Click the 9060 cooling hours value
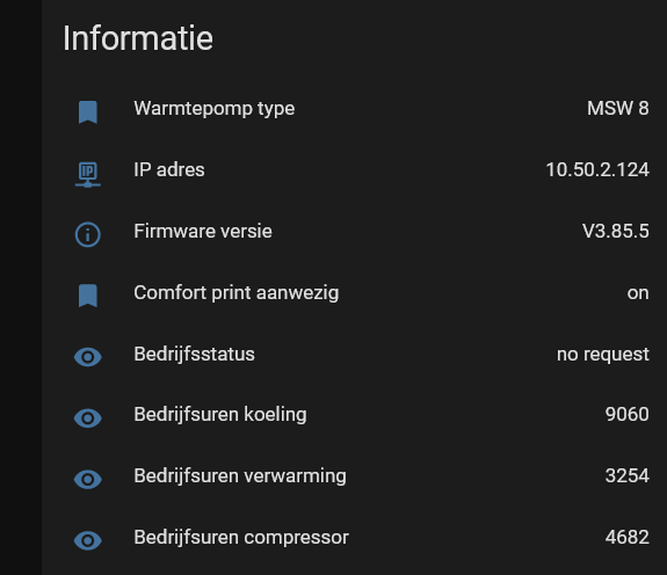667x575 pixels. [x=627, y=414]
